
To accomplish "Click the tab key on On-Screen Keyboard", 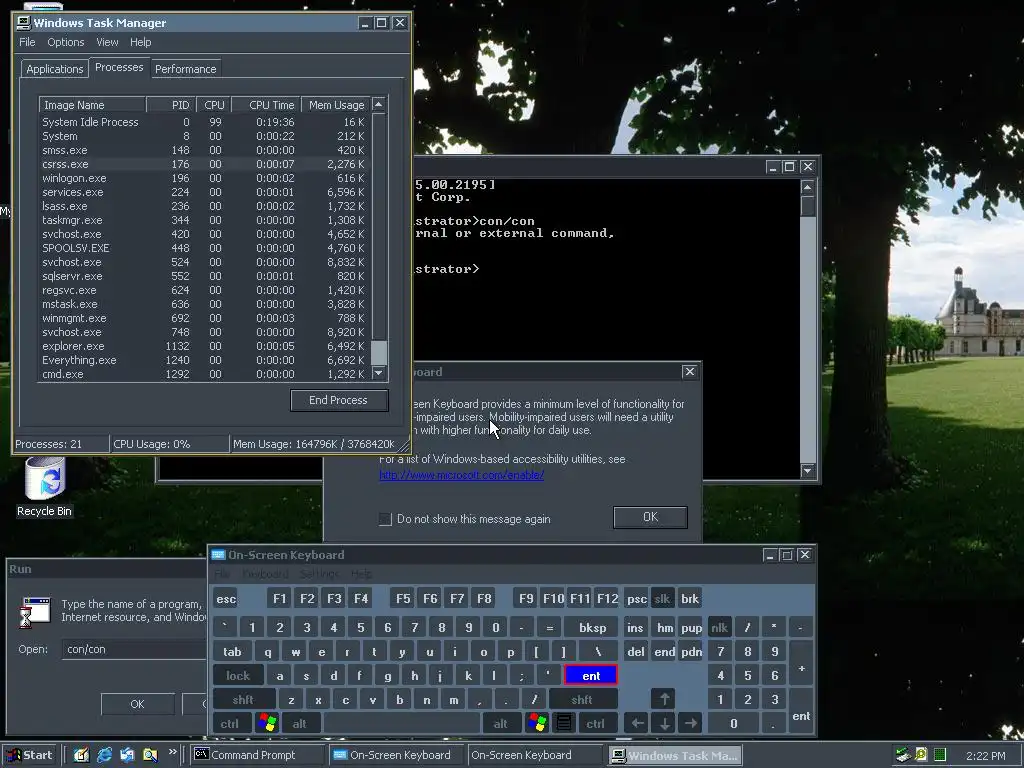I will [232, 651].
